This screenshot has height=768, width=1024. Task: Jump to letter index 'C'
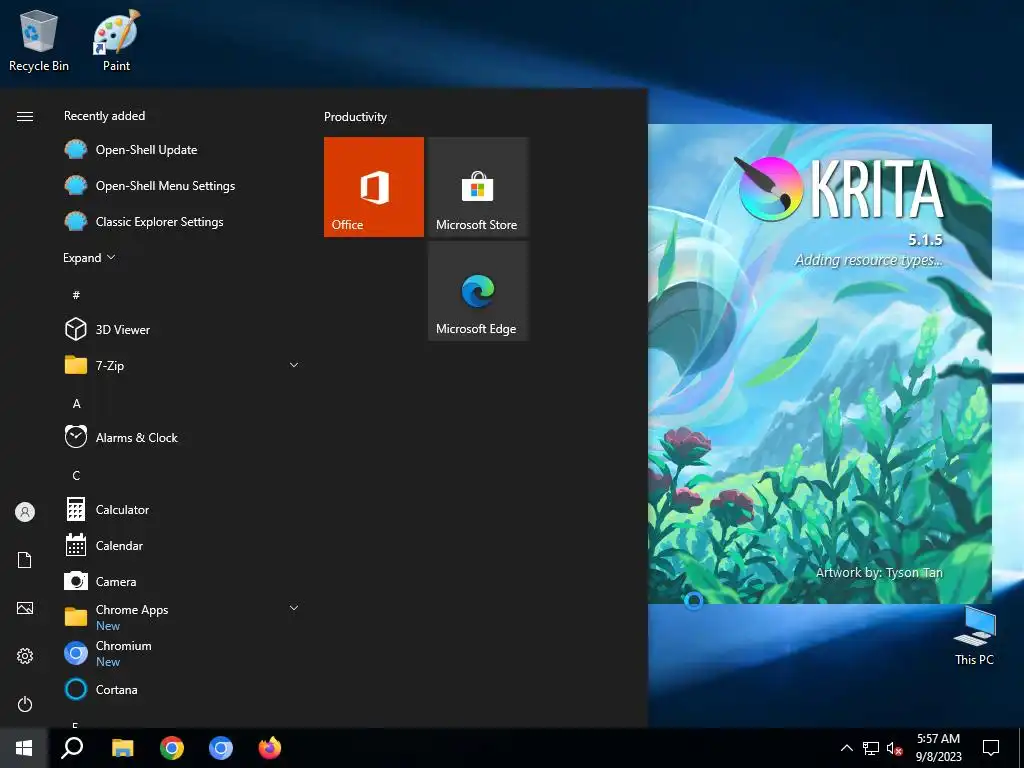click(x=76, y=475)
